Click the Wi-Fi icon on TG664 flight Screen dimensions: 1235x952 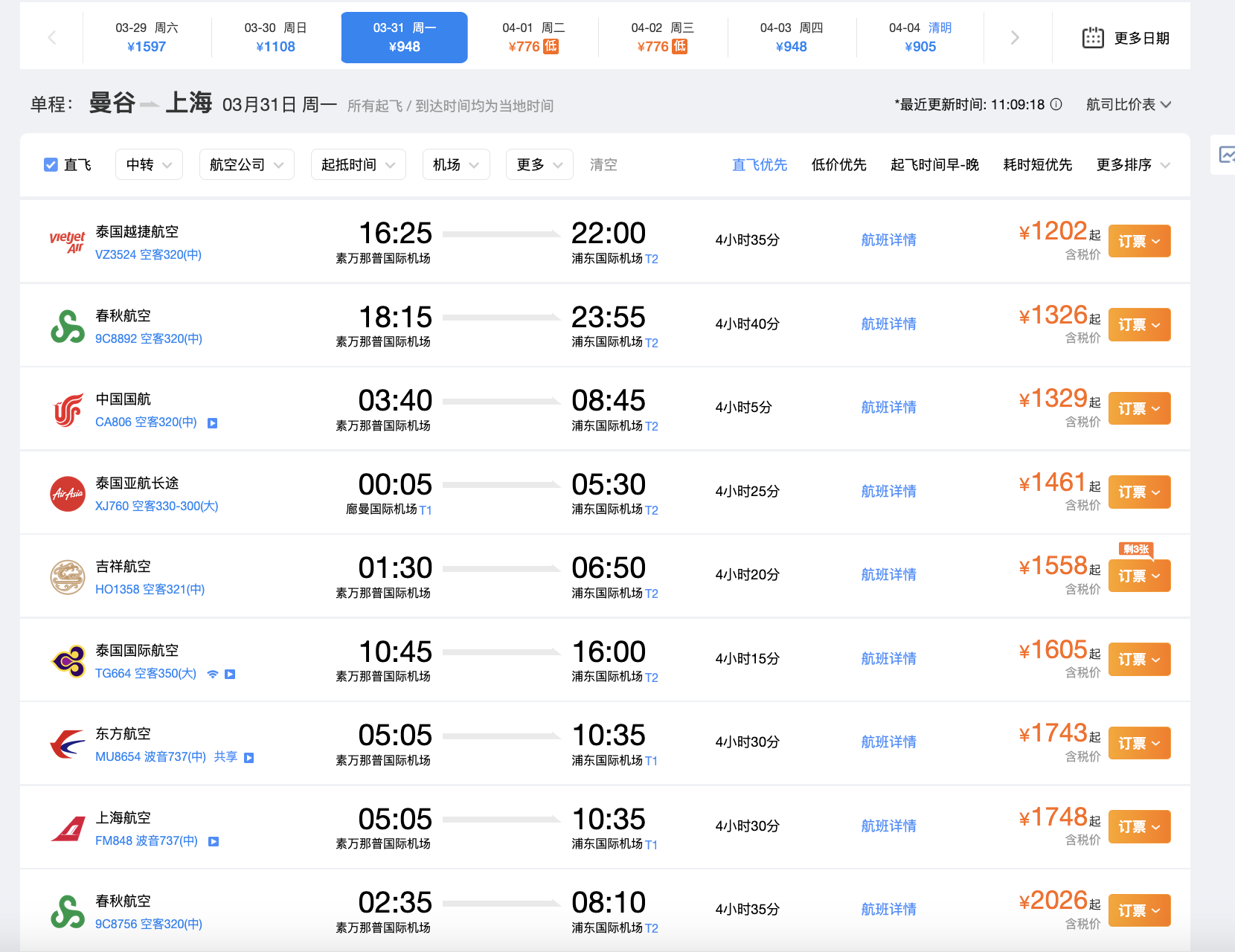tap(213, 675)
